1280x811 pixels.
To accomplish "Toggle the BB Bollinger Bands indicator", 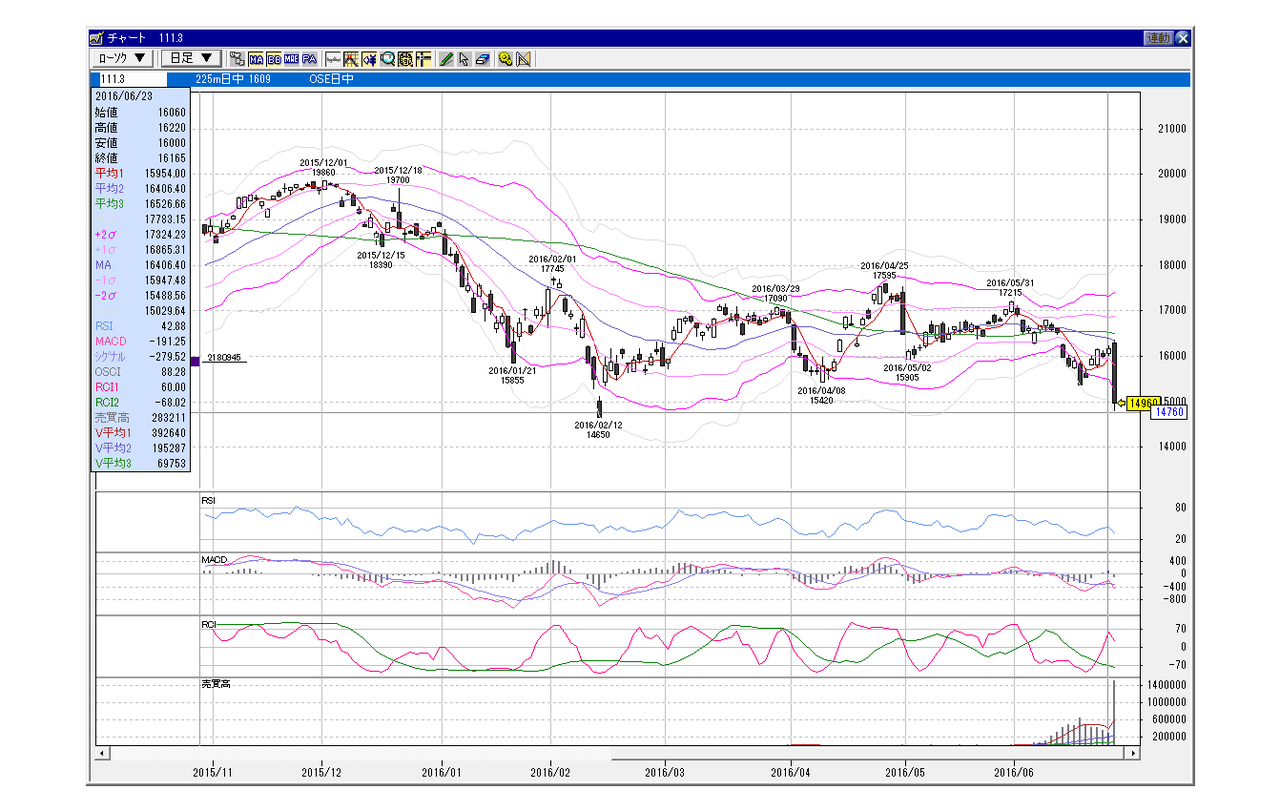I will 274,58.
